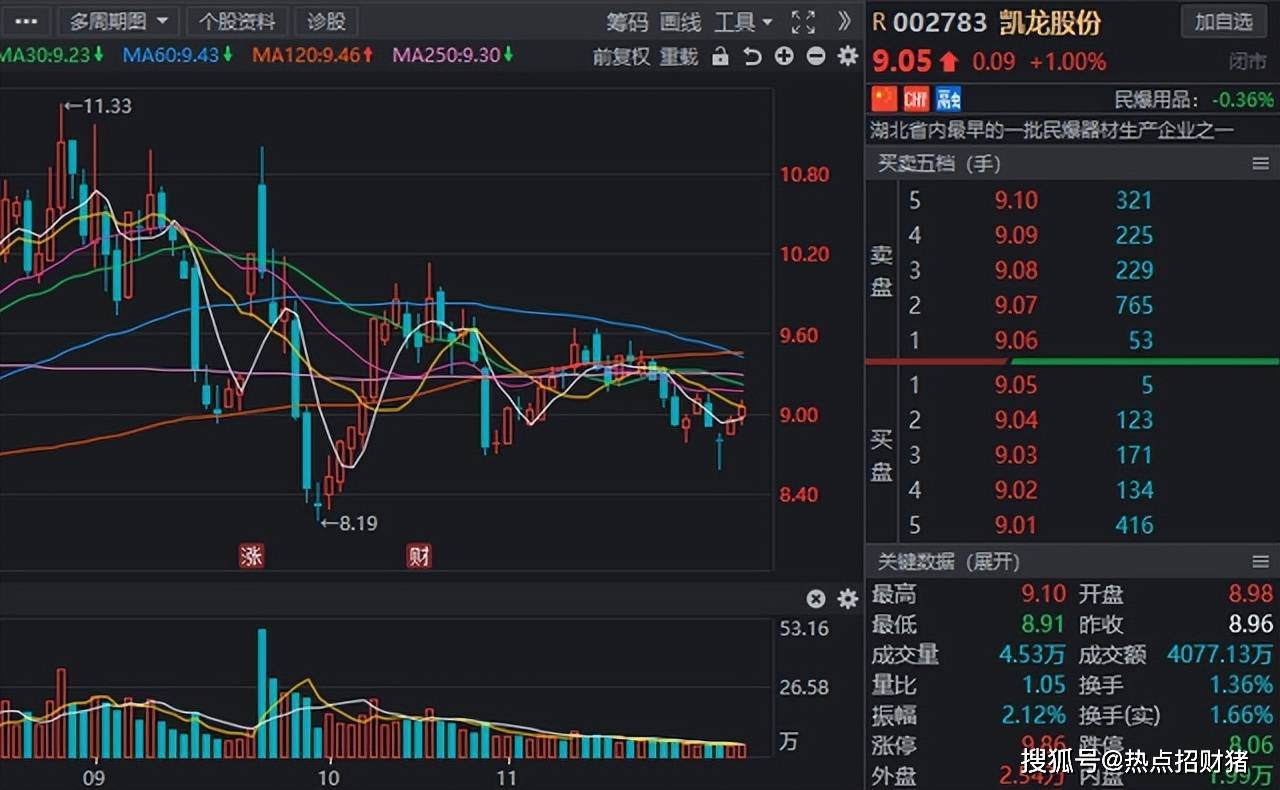
Task: Click the MA120:9.46 indicator label
Action: (x=313, y=55)
